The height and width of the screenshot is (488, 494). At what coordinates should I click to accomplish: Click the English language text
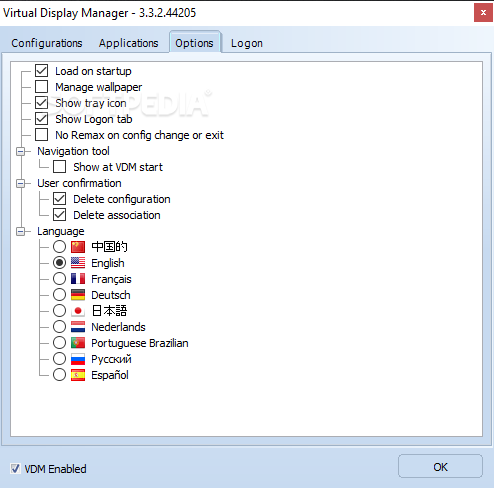click(108, 263)
